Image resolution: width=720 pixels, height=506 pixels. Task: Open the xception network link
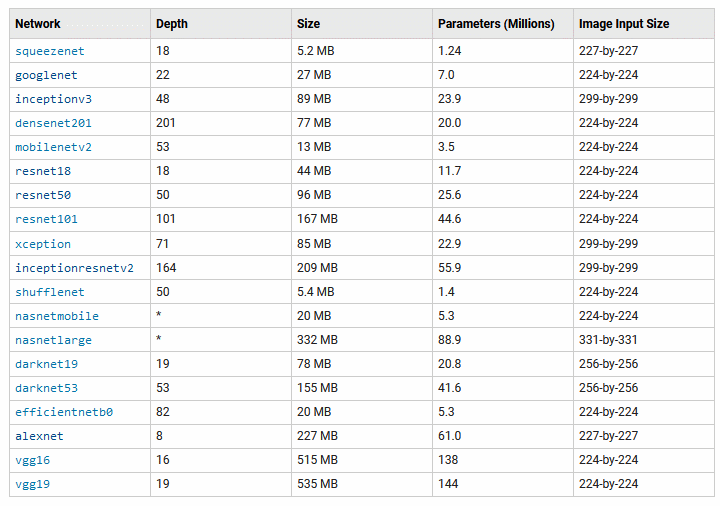point(43,244)
